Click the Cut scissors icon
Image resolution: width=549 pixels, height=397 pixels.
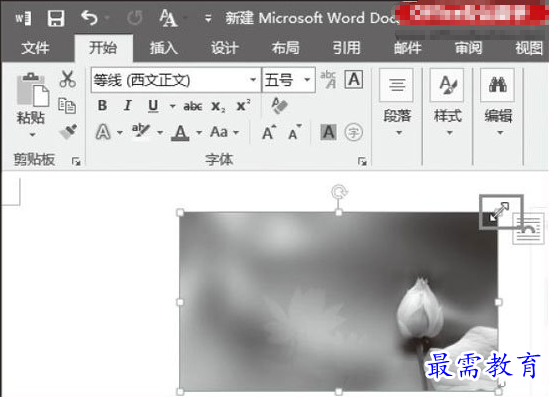[x=68, y=79]
